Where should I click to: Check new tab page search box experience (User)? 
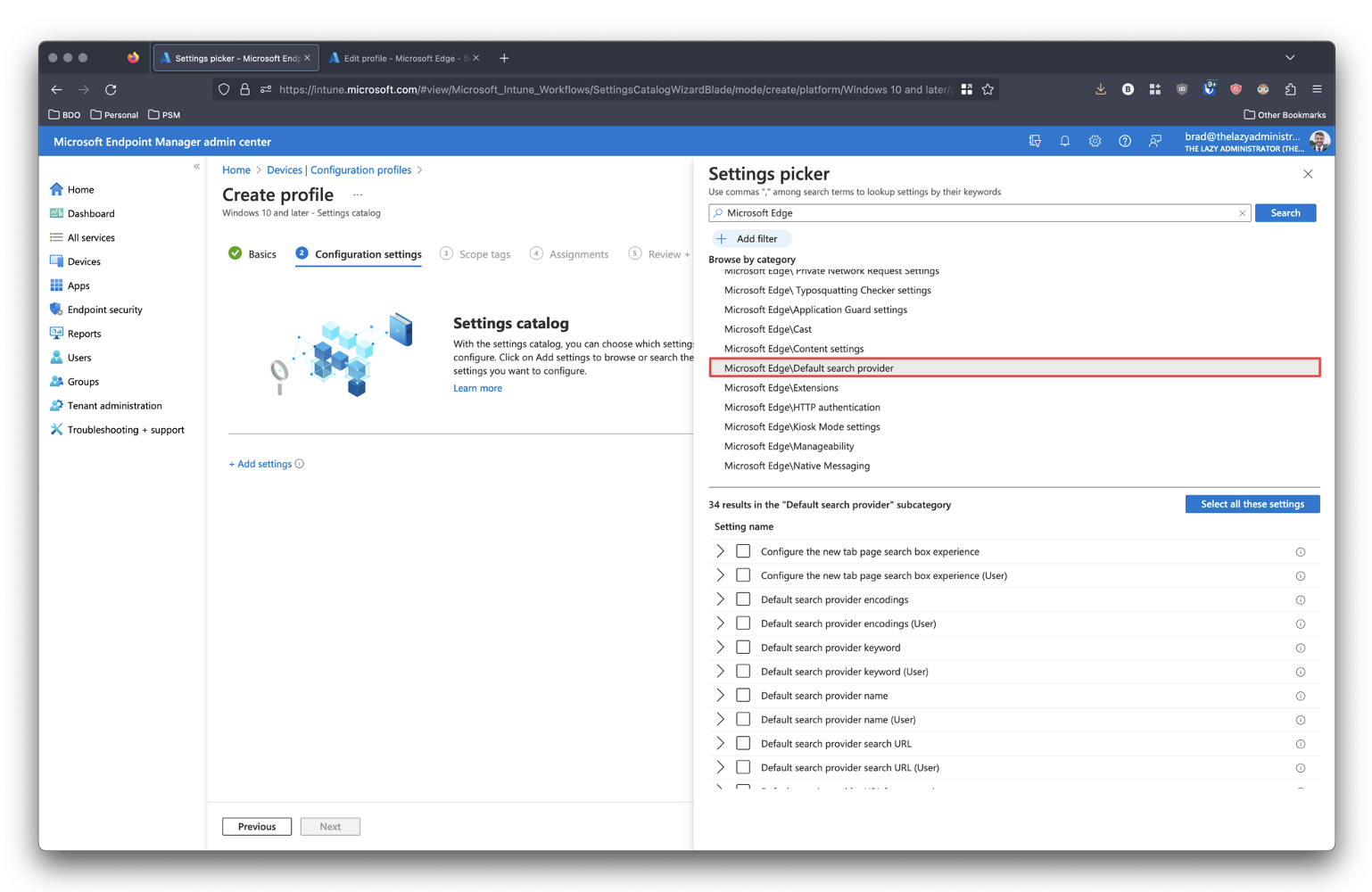[743, 575]
